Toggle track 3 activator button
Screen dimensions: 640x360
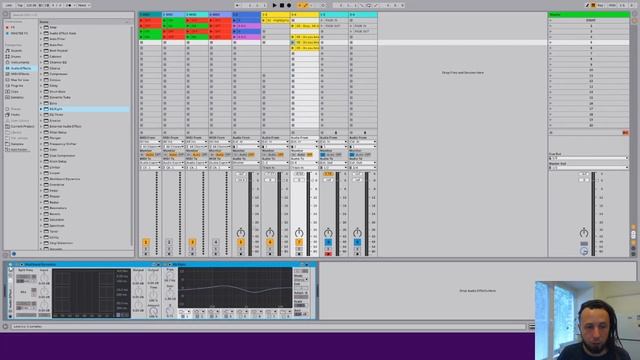[x=193, y=242]
